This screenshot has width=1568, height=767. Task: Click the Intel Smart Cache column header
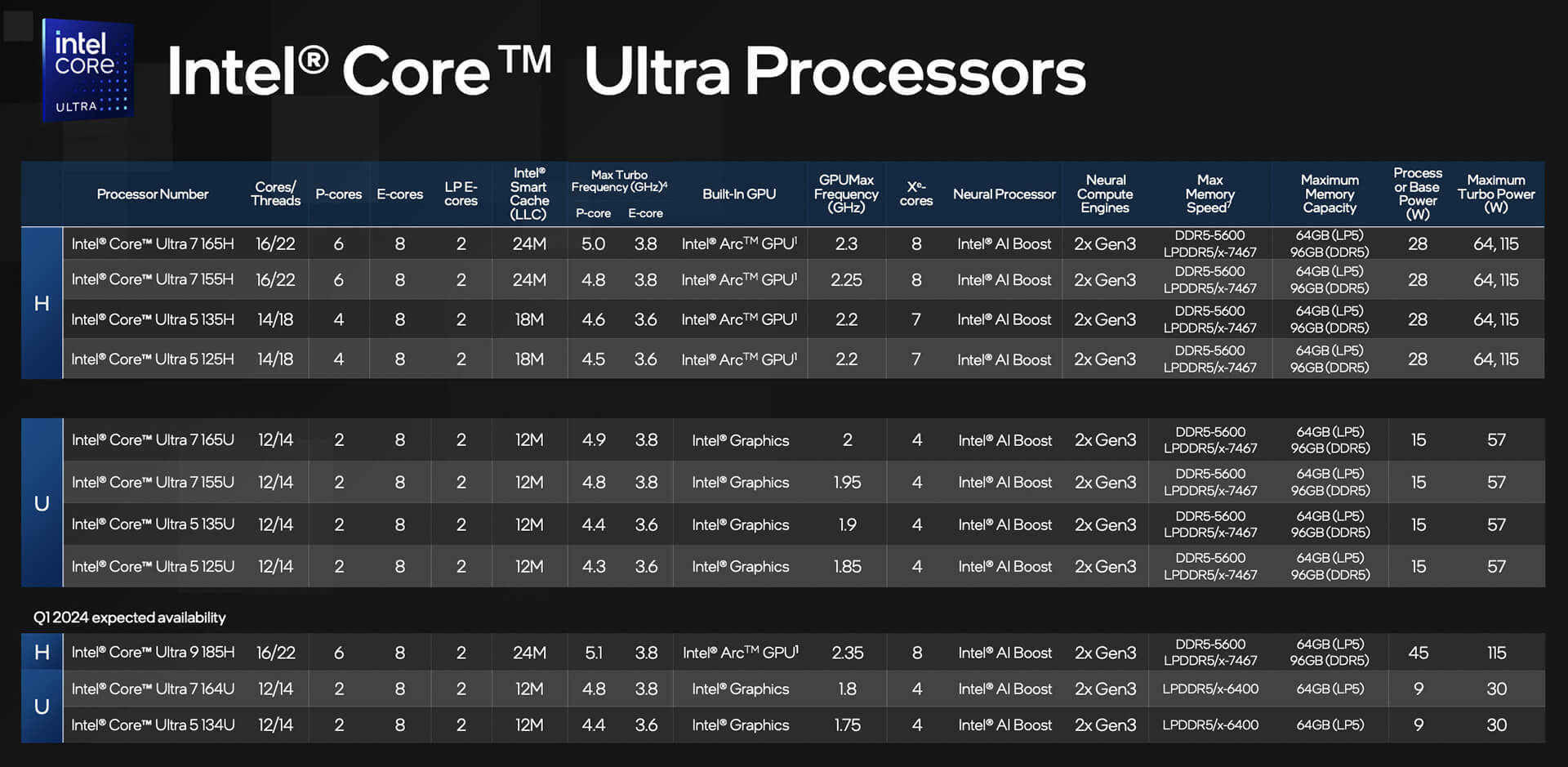tap(528, 194)
